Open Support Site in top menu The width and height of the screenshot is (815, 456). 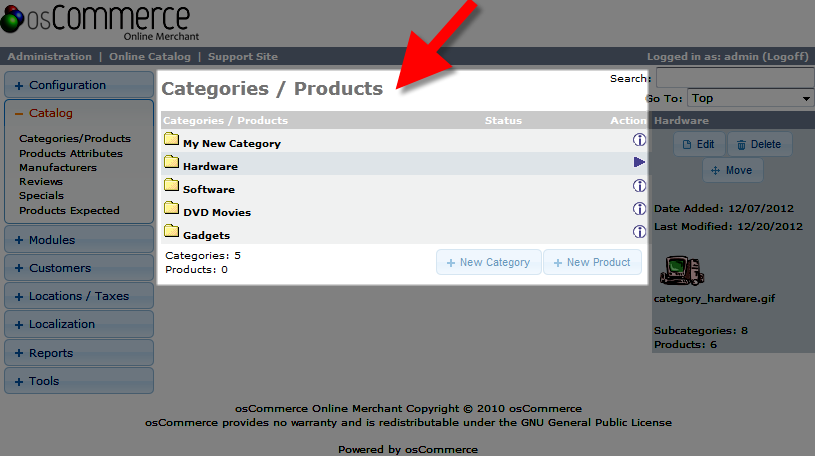click(243, 56)
